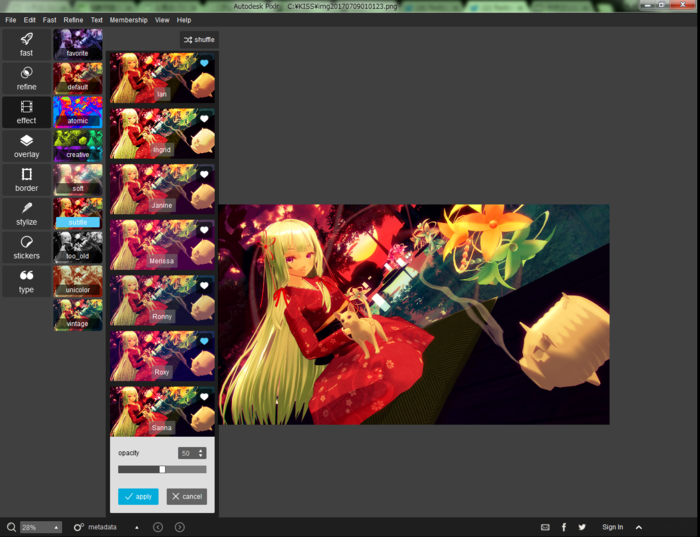Open the metadata panel
This screenshot has height=537, width=700.
click(x=96, y=527)
